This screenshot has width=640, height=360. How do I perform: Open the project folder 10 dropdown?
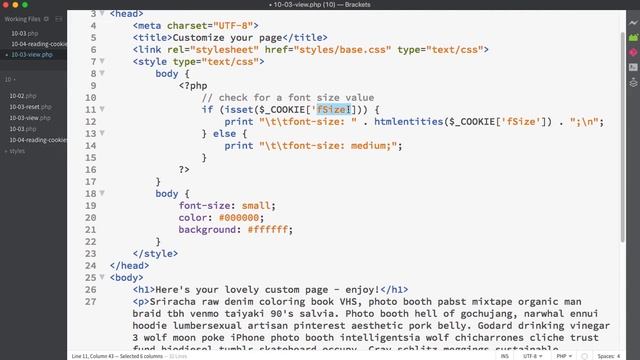10,80
